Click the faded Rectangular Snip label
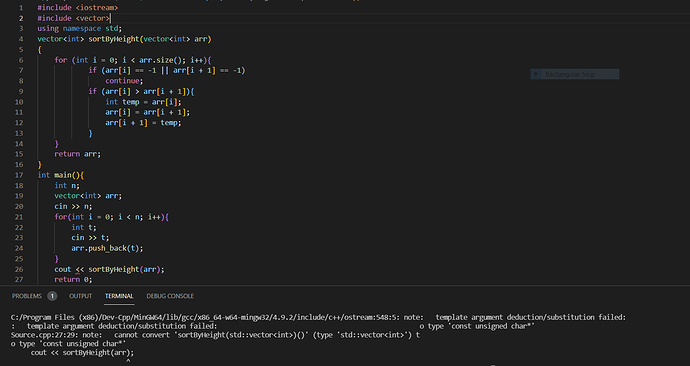The image size is (690, 366). point(570,74)
